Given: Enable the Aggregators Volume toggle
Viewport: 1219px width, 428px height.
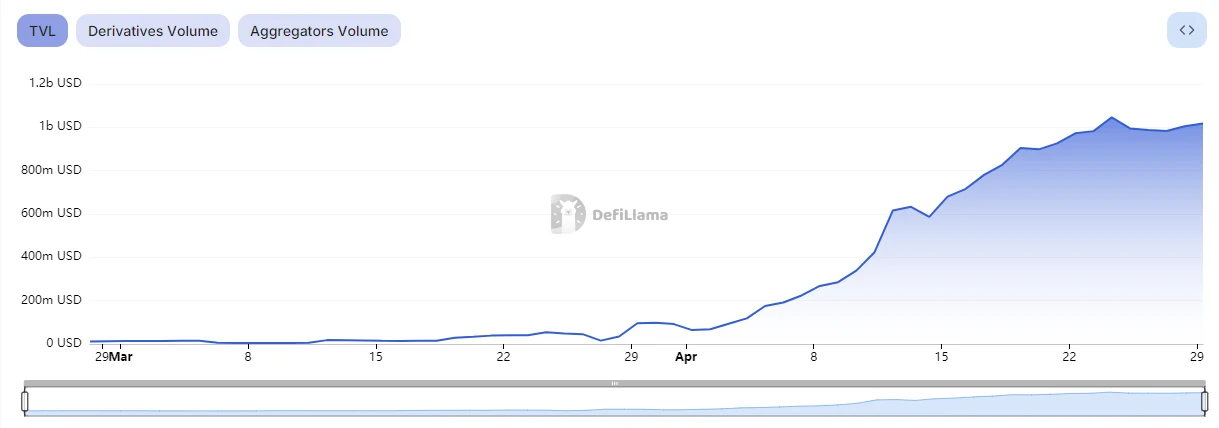Looking at the screenshot, I should point(319,31).
